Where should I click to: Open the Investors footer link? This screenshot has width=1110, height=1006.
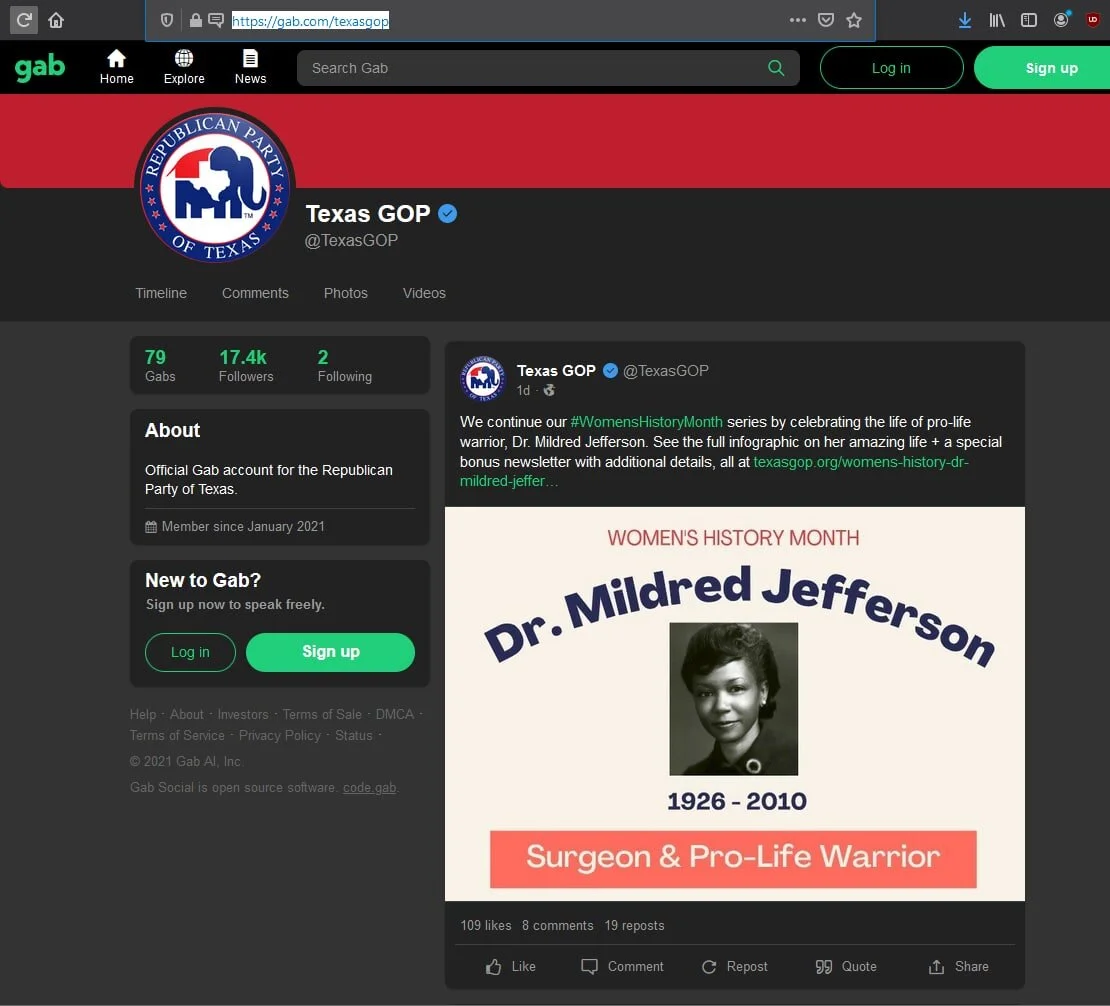243,714
